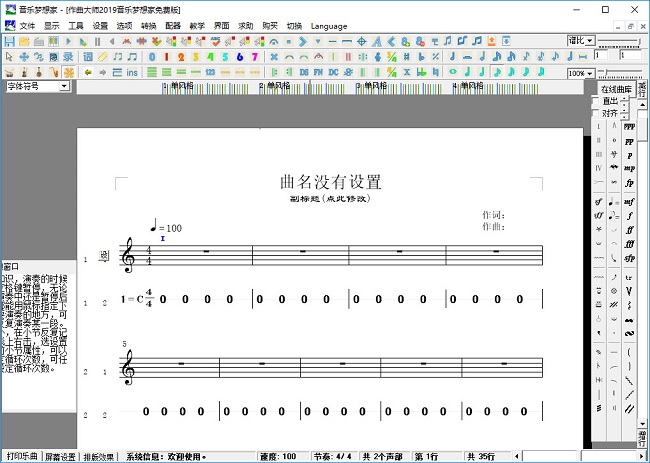Click the pause playback icon
650x463 pixels.
tap(97, 41)
